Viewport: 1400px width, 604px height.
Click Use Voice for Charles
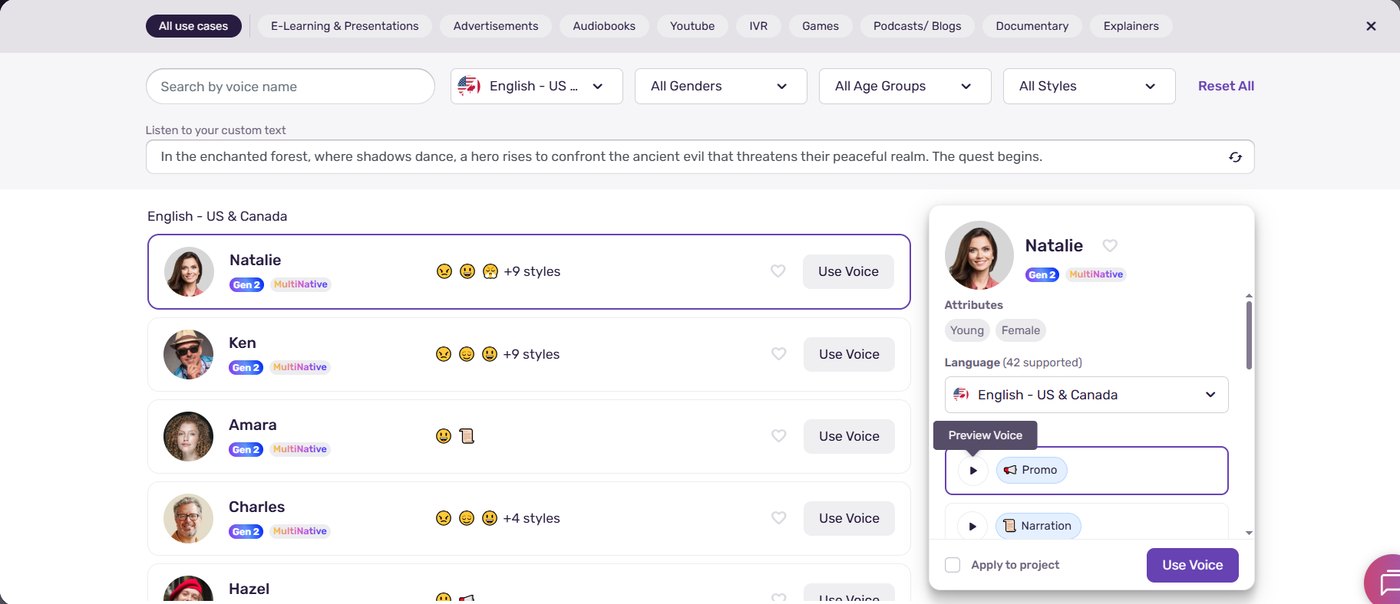pyautogui.click(x=849, y=518)
